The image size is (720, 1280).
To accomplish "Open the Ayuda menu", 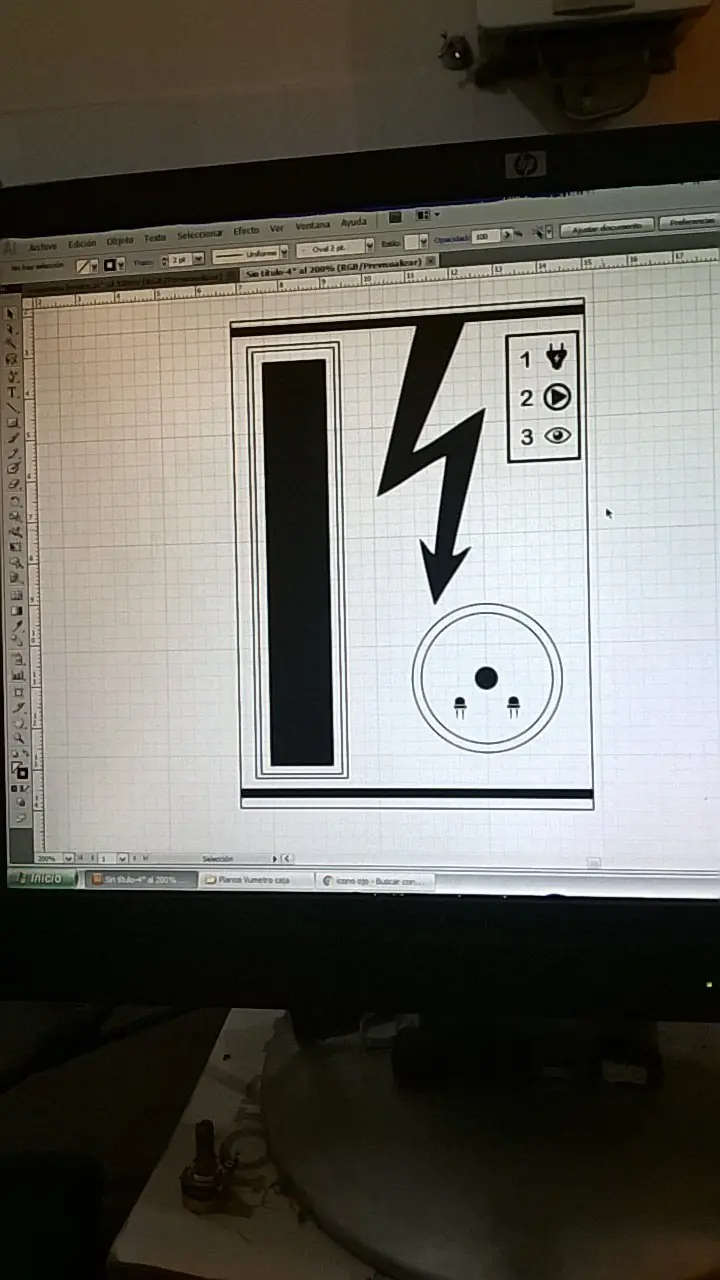I will (353, 223).
